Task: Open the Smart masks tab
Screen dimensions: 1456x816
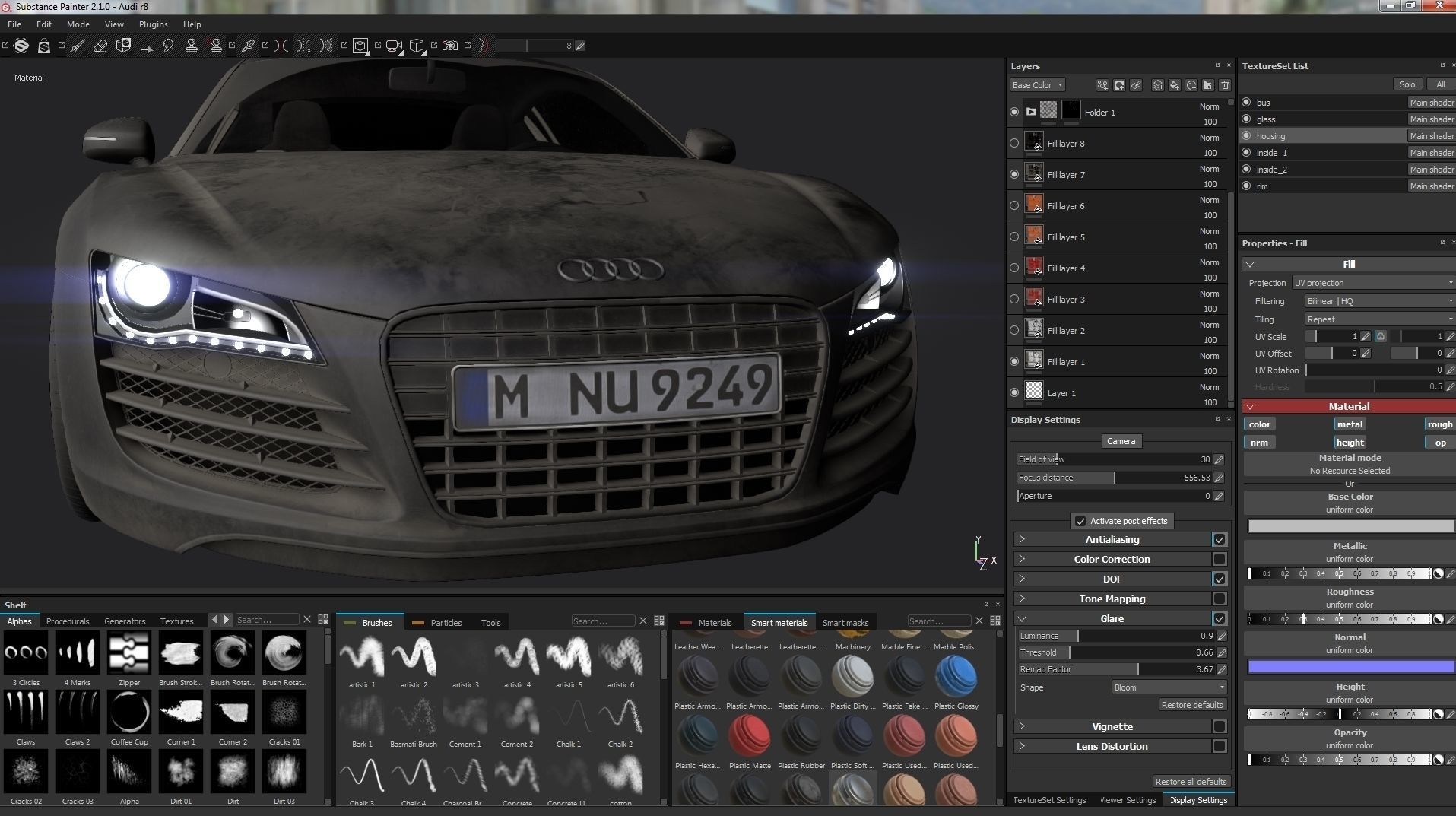Action: (x=845, y=622)
